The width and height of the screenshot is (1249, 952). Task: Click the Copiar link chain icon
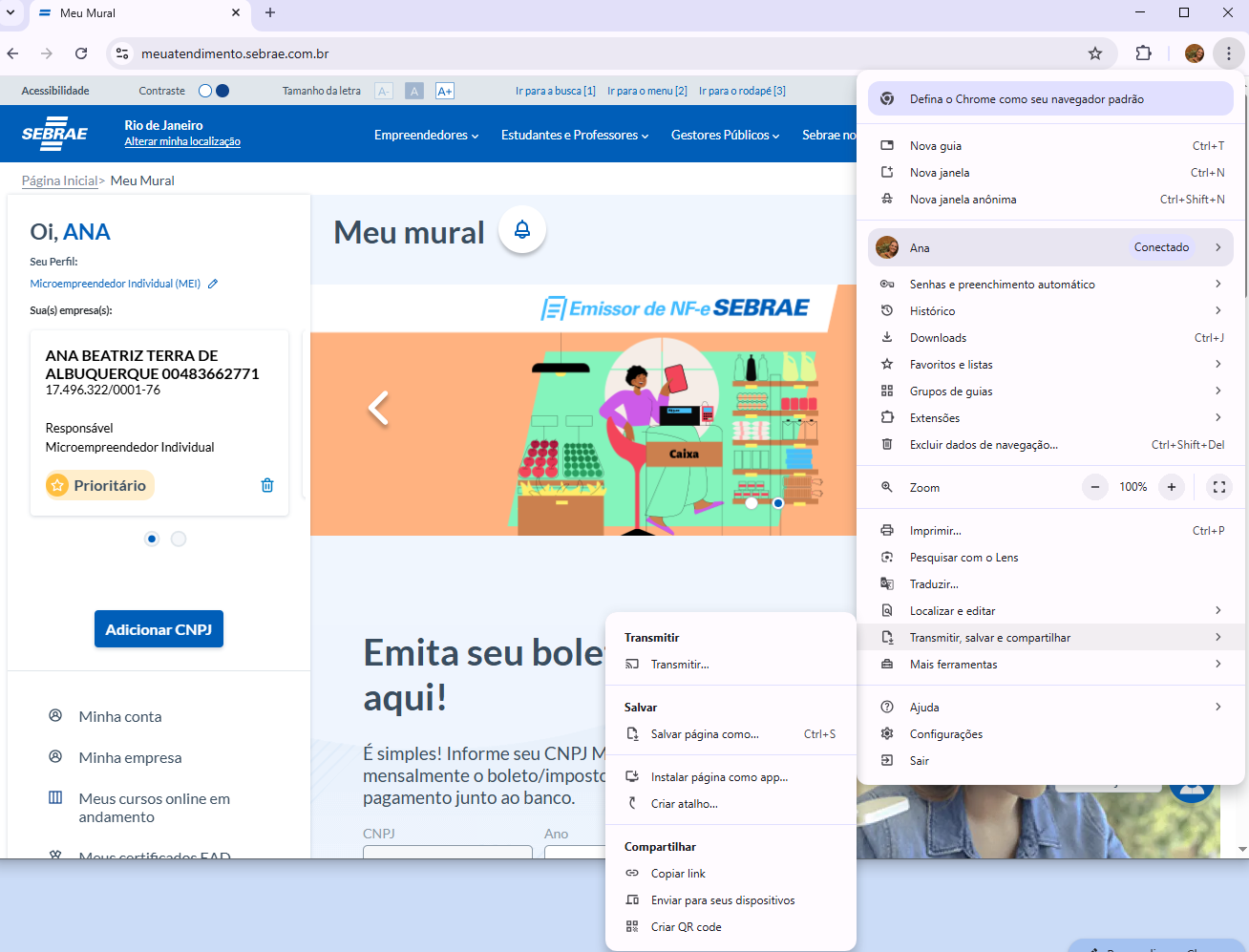pos(632,873)
